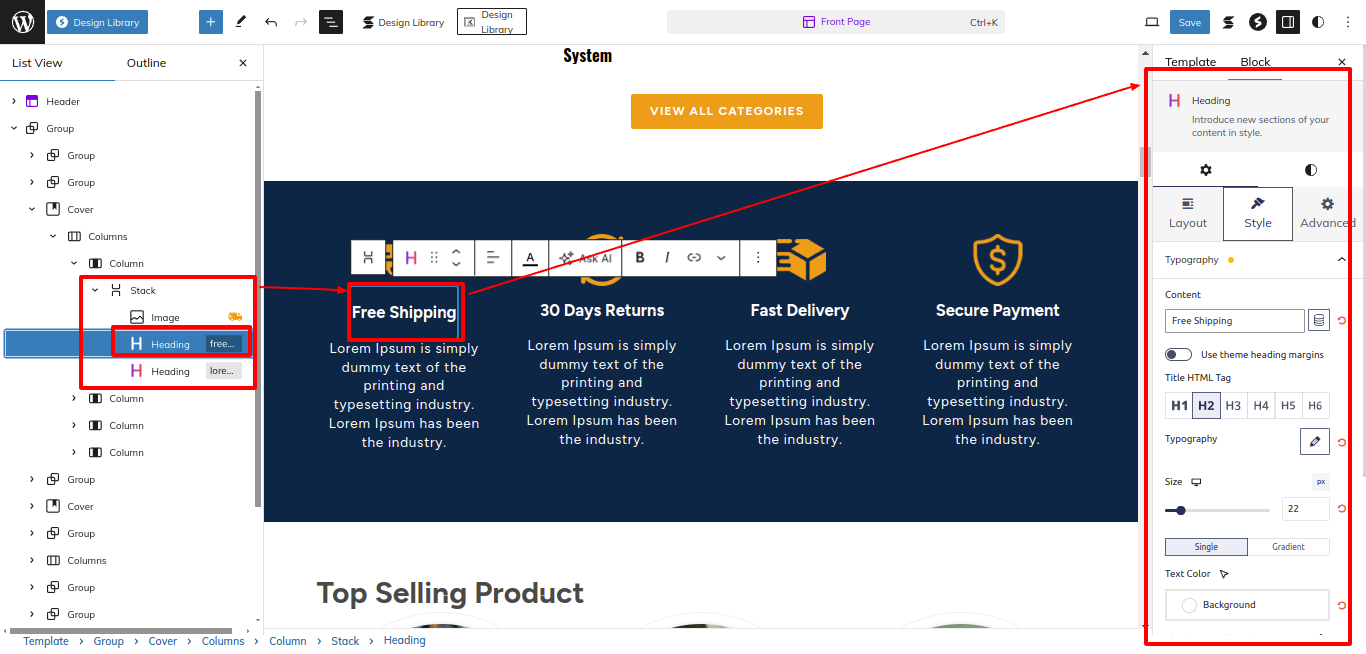Click the font Size slider track
The width and height of the screenshot is (1366, 654).
(1217, 510)
